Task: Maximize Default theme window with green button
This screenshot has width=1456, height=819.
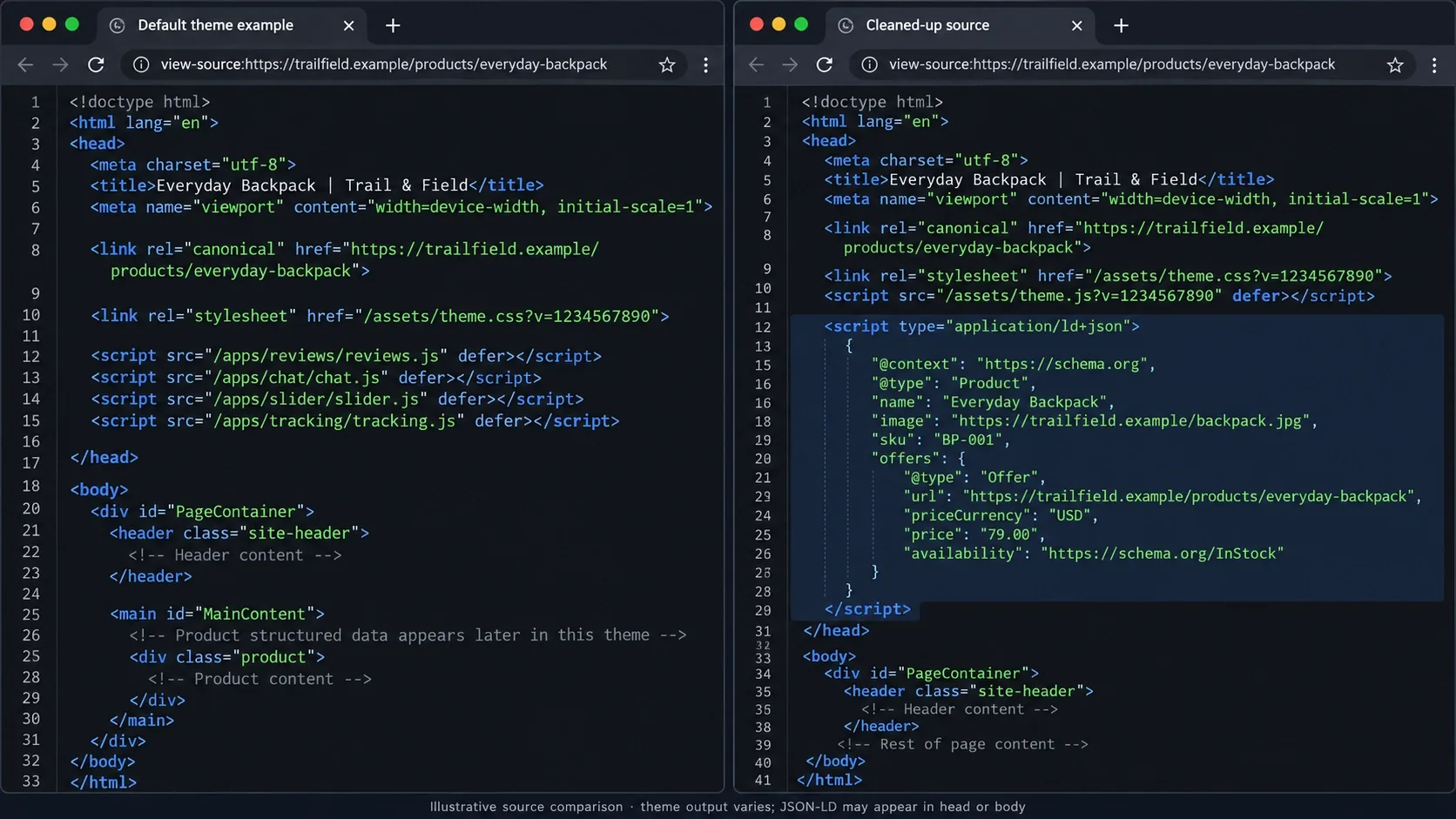Action: pos(71,24)
